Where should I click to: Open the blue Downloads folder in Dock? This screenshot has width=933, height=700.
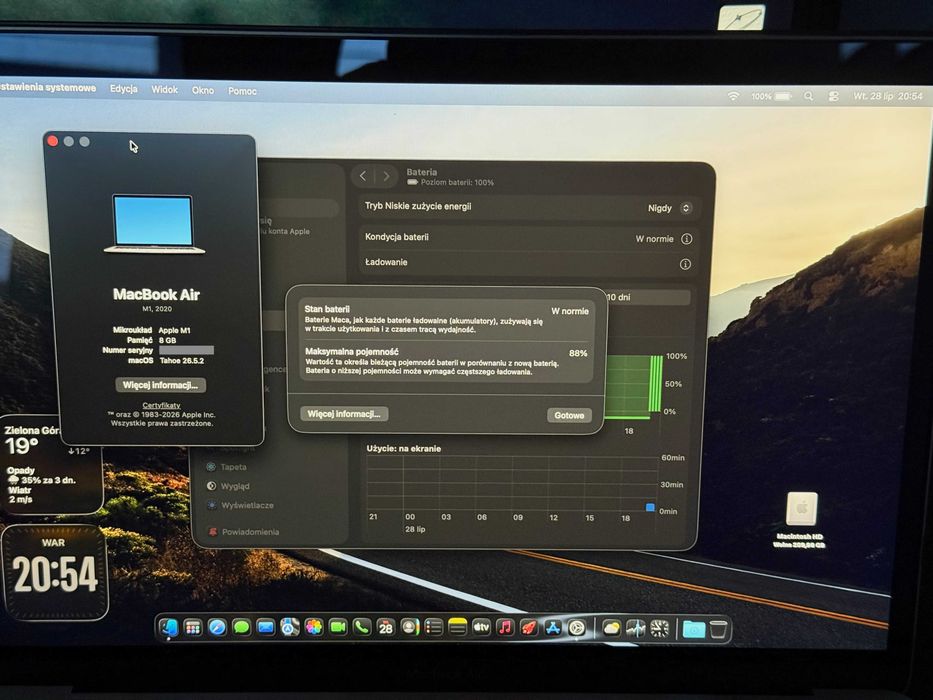[694, 629]
